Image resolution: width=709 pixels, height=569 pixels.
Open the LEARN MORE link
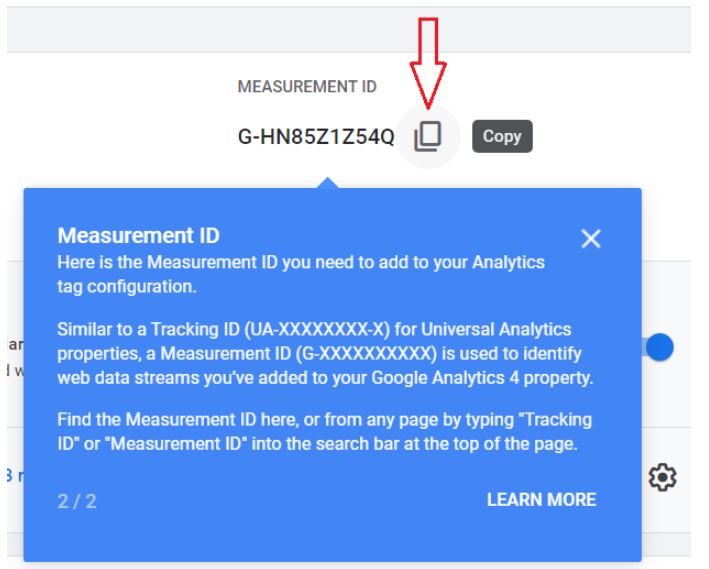(541, 500)
